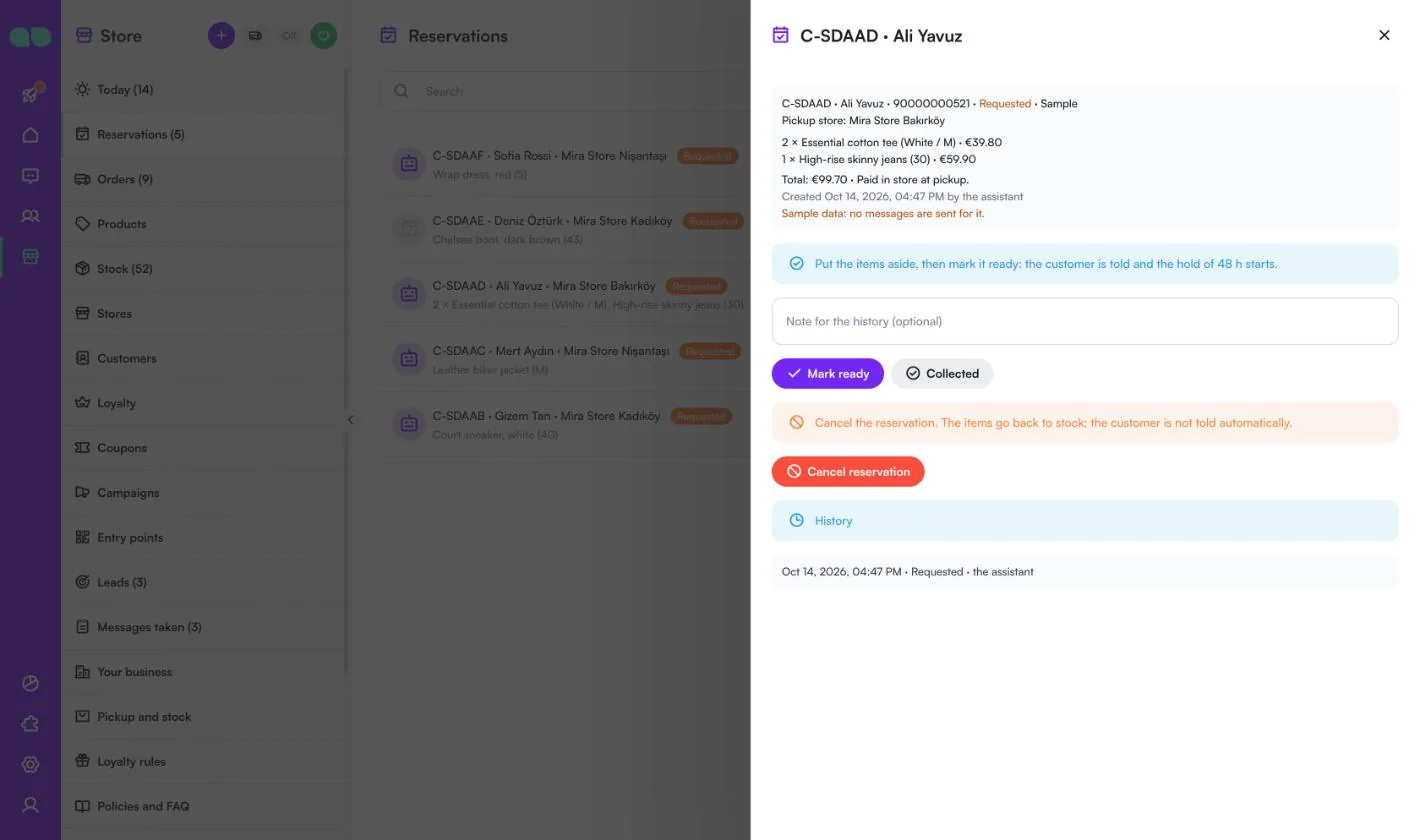Open the puzzle piece integrations icon
This screenshot has height=840, width=1420.
30,724
